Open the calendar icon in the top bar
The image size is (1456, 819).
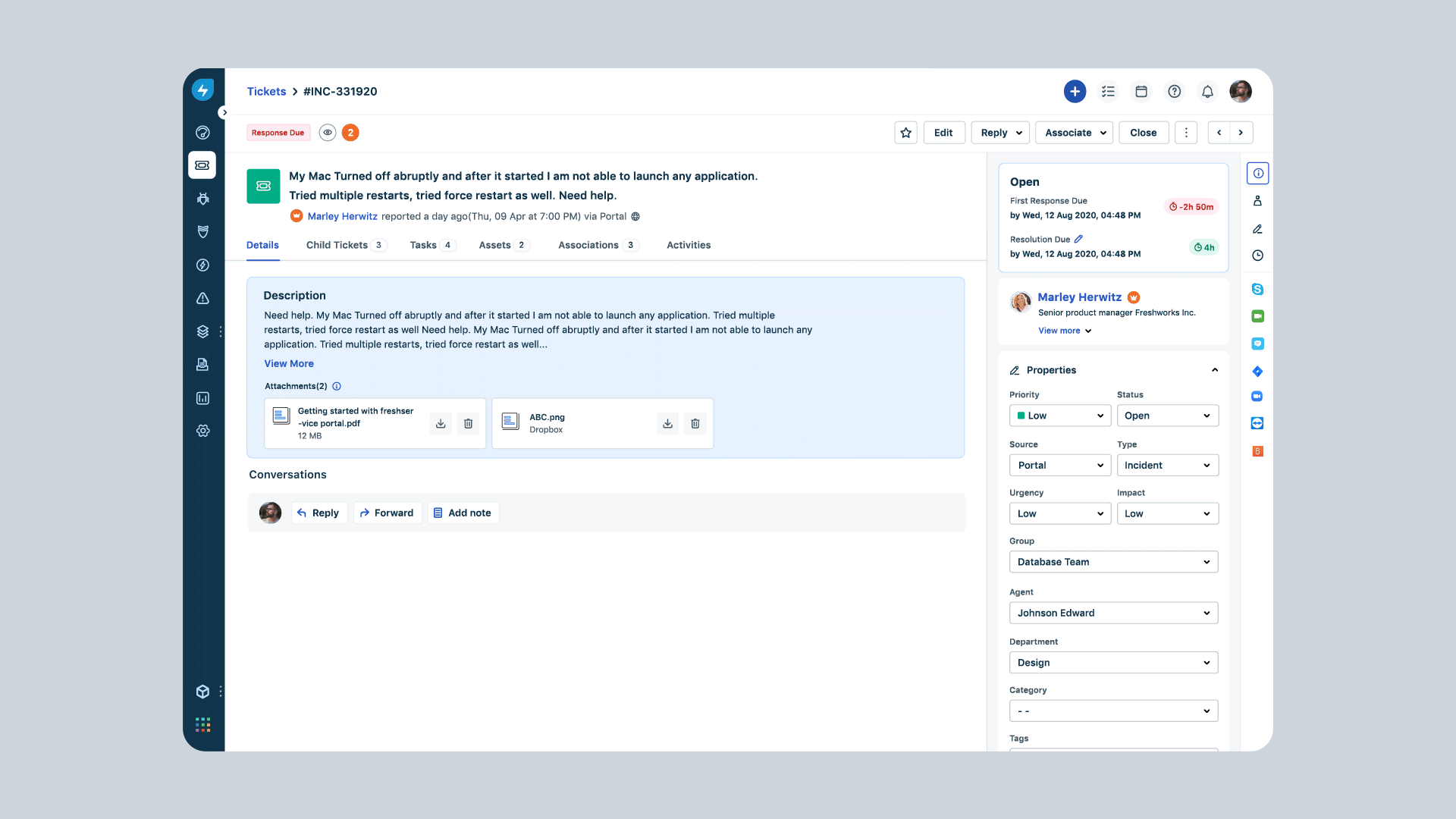click(x=1141, y=92)
